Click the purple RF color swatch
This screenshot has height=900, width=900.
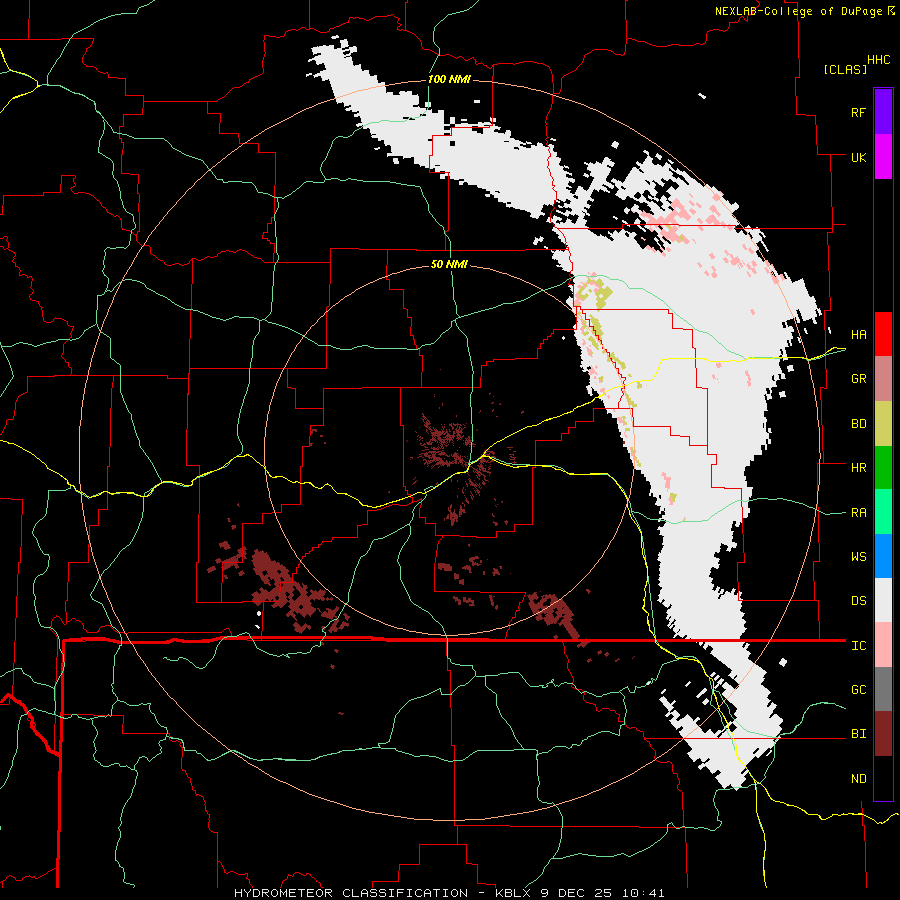pyautogui.click(x=883, y=112)
